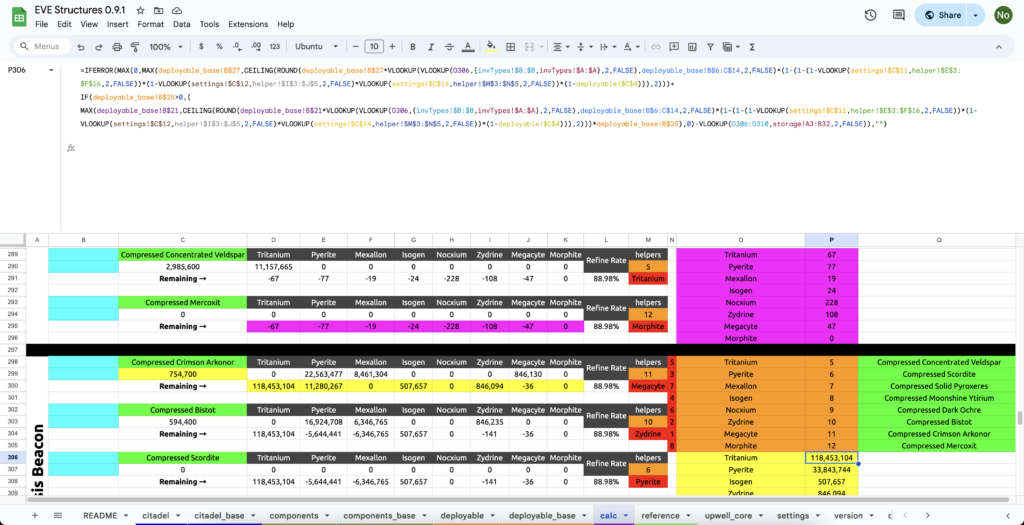Open the zoom level dropdown

click(166, 47)
